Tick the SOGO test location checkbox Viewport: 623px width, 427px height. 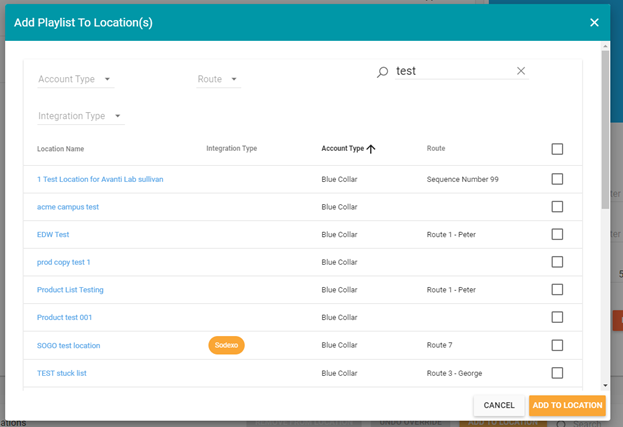pyautogui.click(x=557, y=345)
